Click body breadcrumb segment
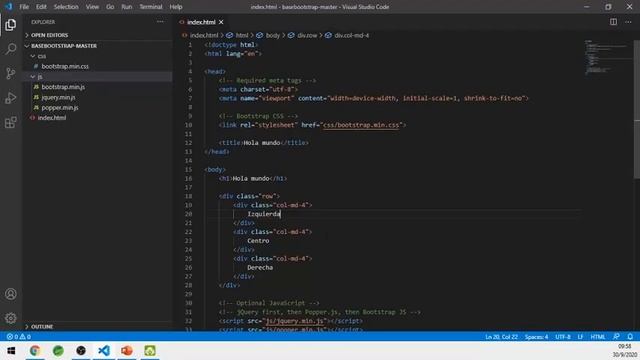The image size is (640, 360). (273, 36)
